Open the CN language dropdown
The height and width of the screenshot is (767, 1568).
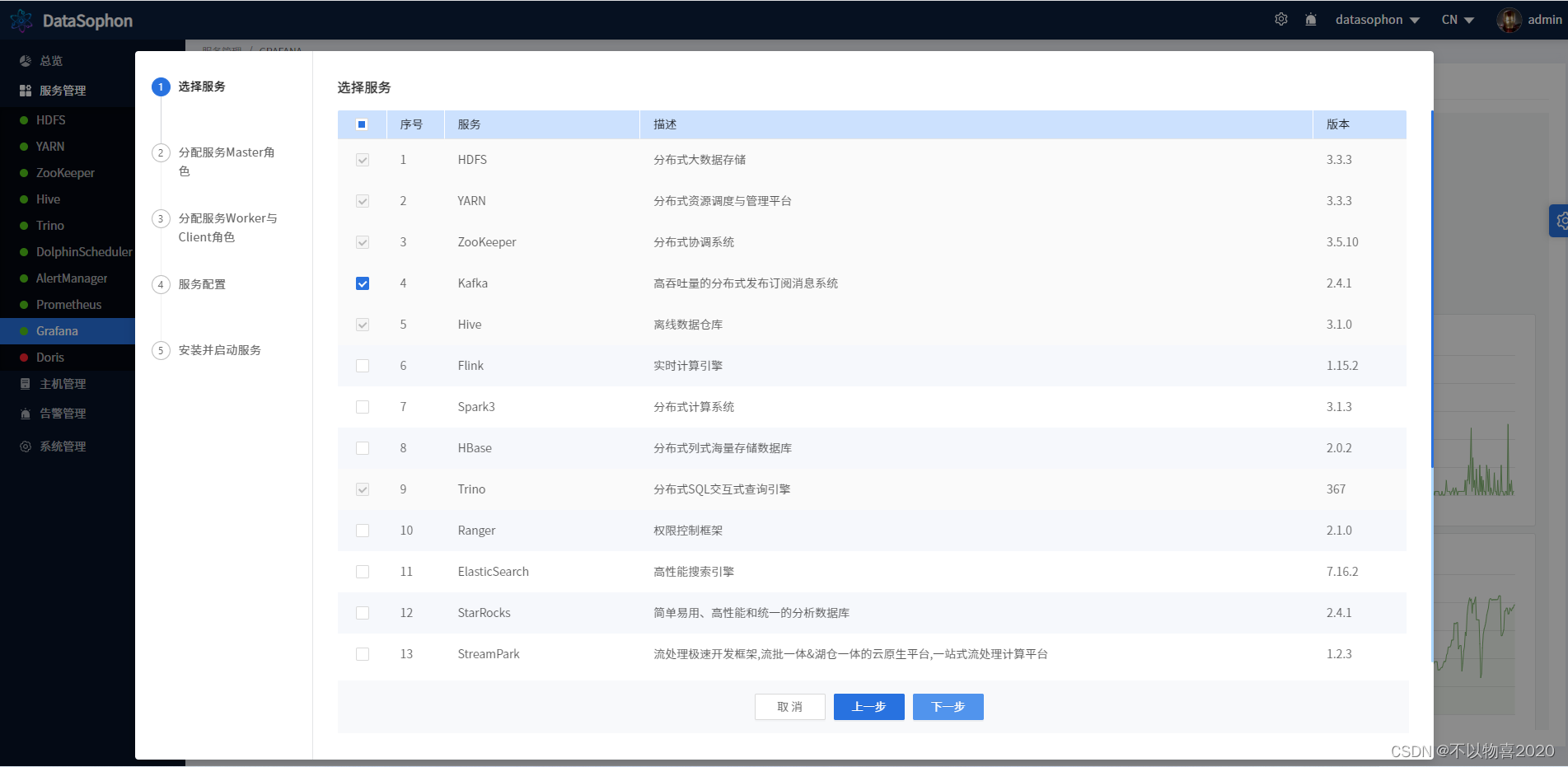pos(1458,20)
